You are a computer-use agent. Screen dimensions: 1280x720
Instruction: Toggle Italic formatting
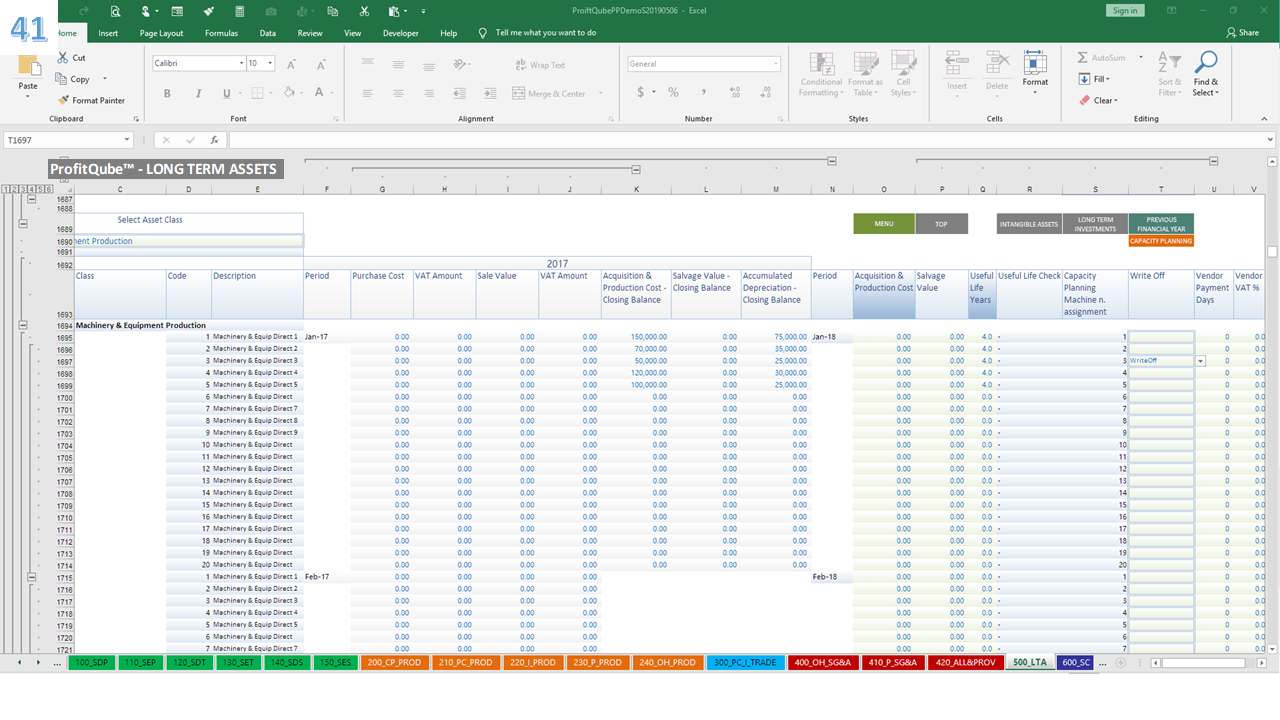197,93
